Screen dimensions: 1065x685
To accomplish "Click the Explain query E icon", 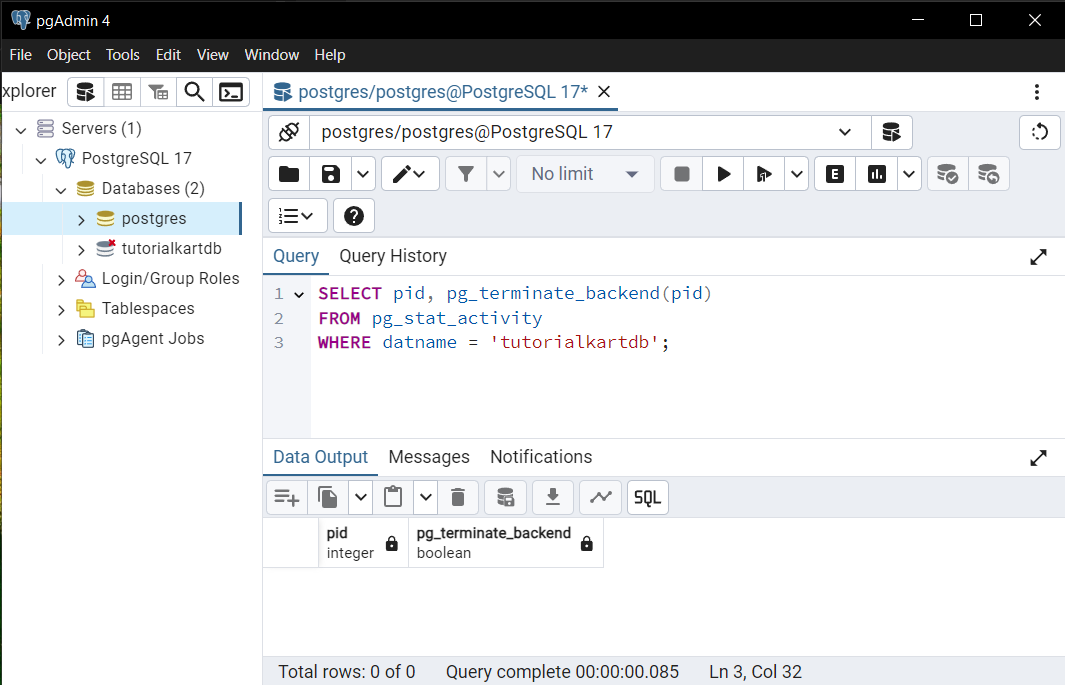I will point(835,174).
